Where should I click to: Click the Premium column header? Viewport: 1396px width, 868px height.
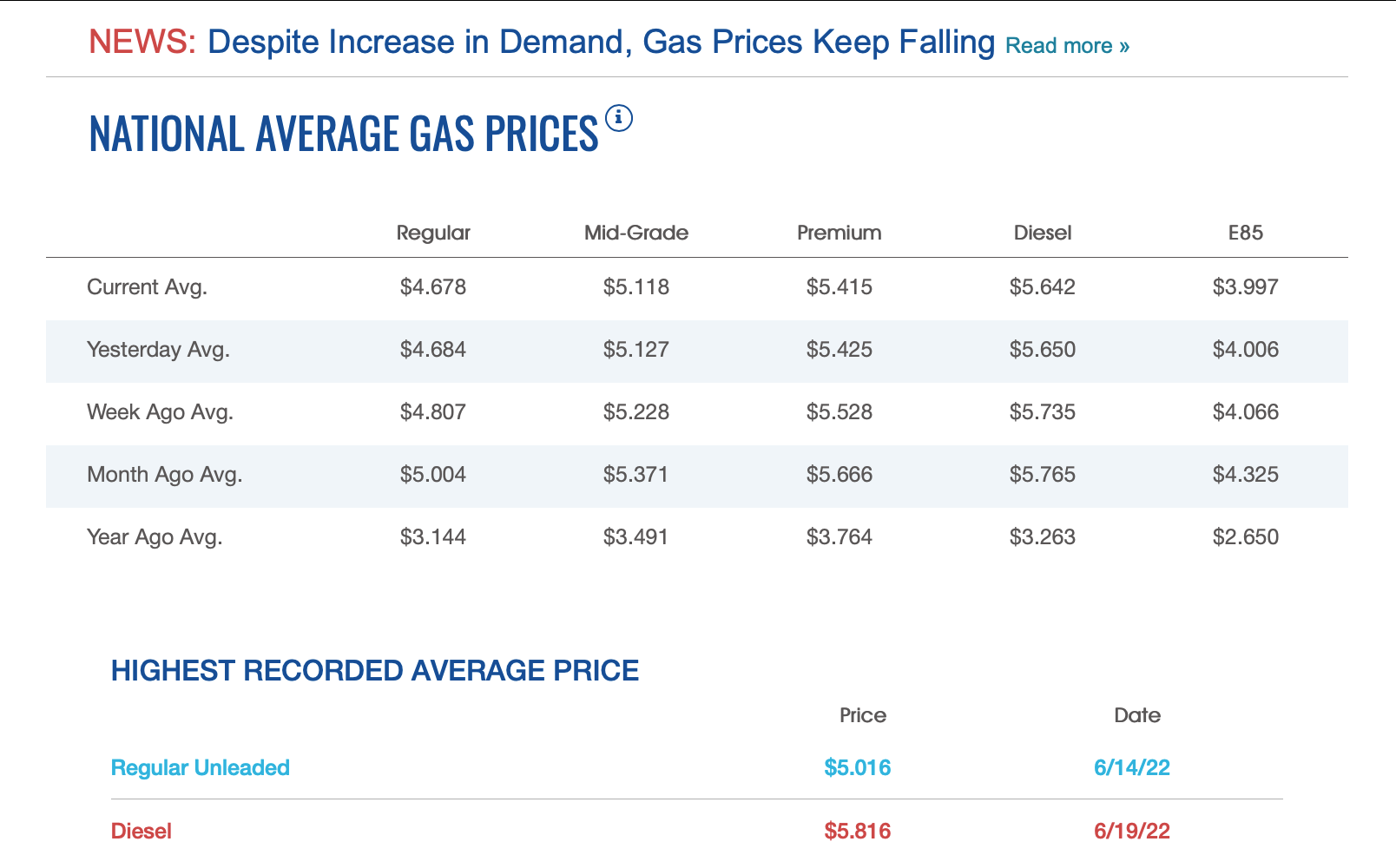[x=839, y=233]
